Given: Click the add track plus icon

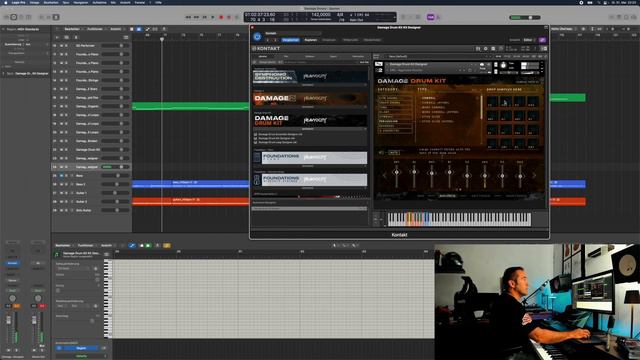Looking at the screenshot, I should tap(57, 37).
